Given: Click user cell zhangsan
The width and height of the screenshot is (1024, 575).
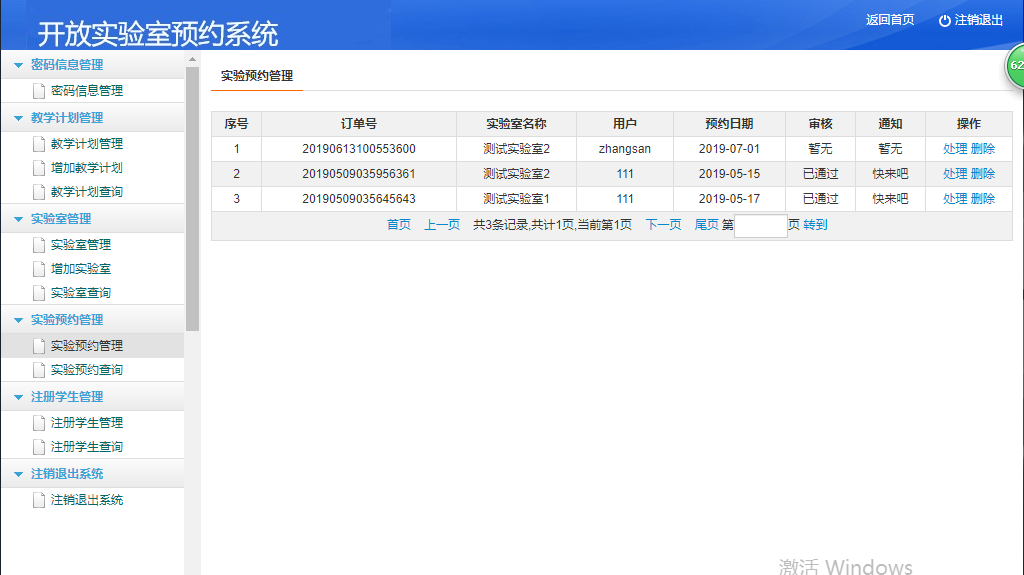Looking at the screenshot, I should point(624,149).
